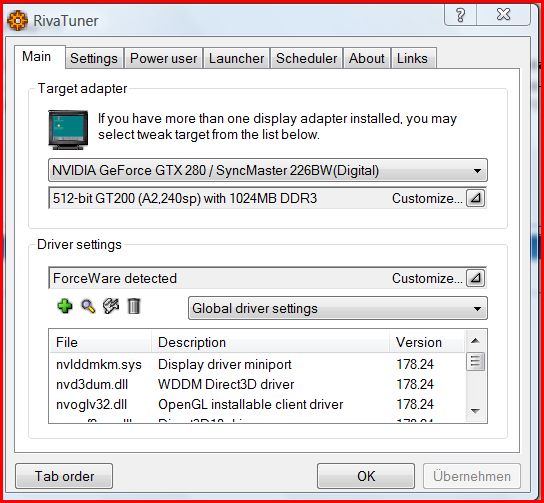This screenshot has height=503, width=544.
Task: Click the Übernehmen button
Action: tap(472, 476)
